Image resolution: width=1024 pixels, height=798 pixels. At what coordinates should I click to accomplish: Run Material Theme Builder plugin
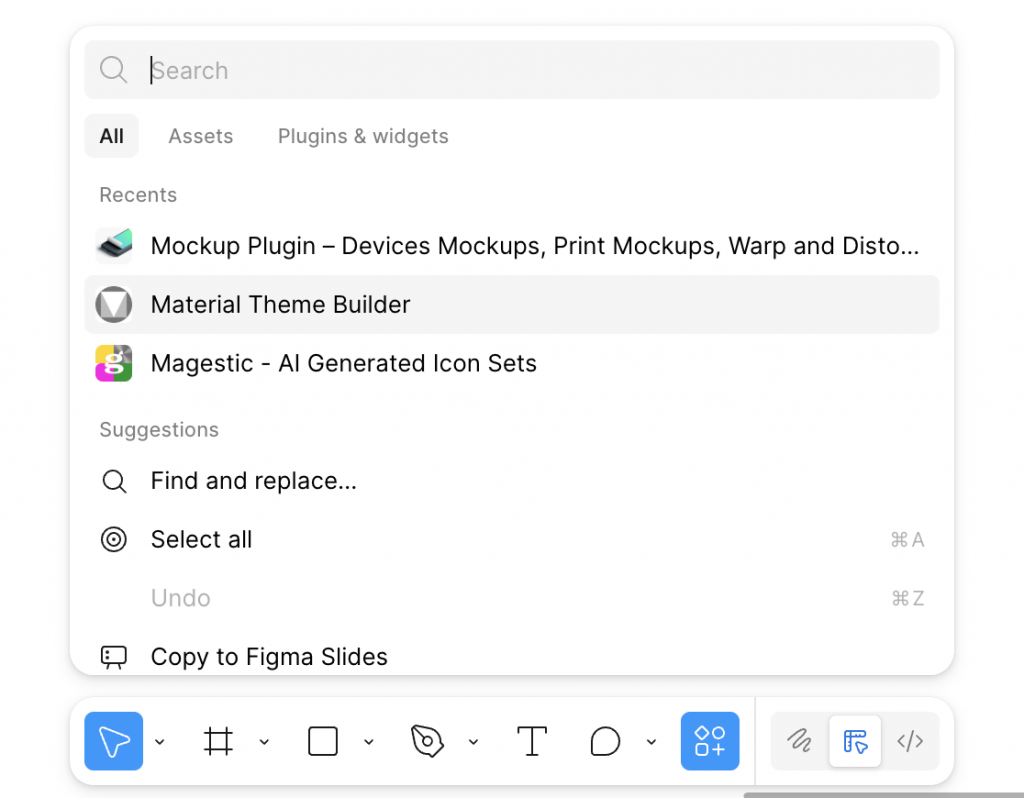coord(280,305)
